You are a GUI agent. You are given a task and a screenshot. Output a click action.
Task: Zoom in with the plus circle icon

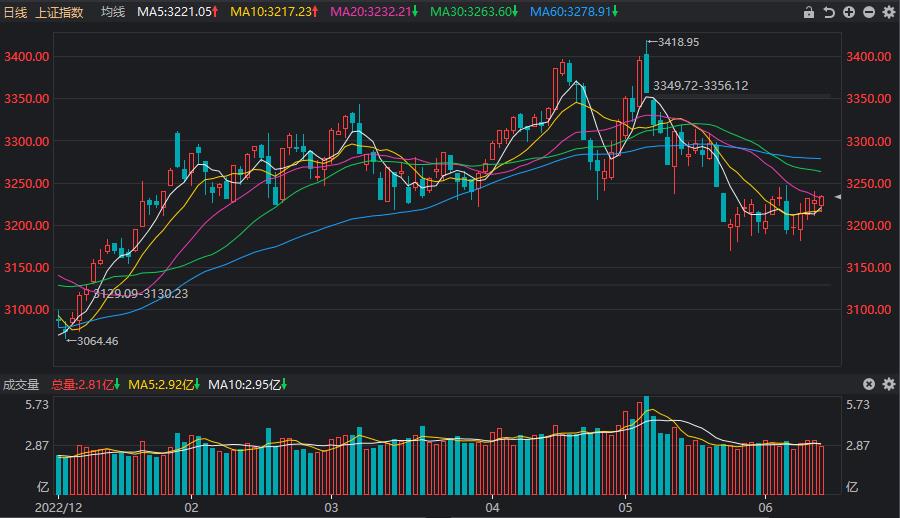pyautogui.click(x=849, y=12)
